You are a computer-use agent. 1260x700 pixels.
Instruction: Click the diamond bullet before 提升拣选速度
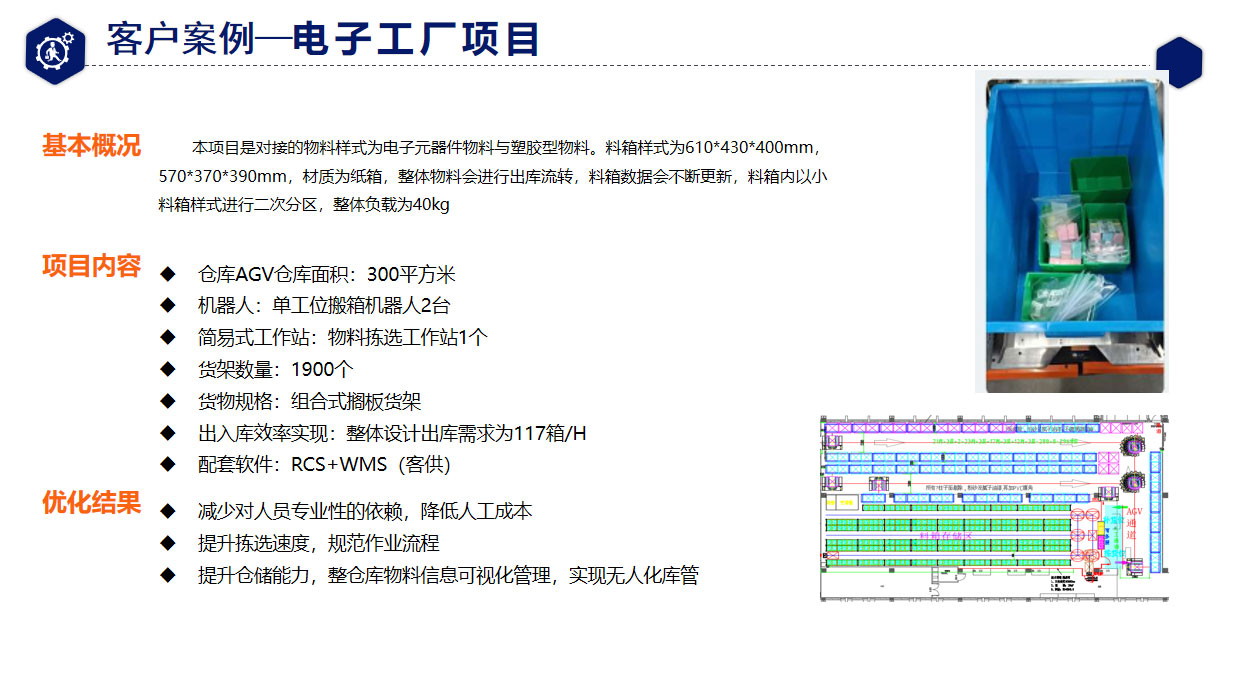click(168, 543)
